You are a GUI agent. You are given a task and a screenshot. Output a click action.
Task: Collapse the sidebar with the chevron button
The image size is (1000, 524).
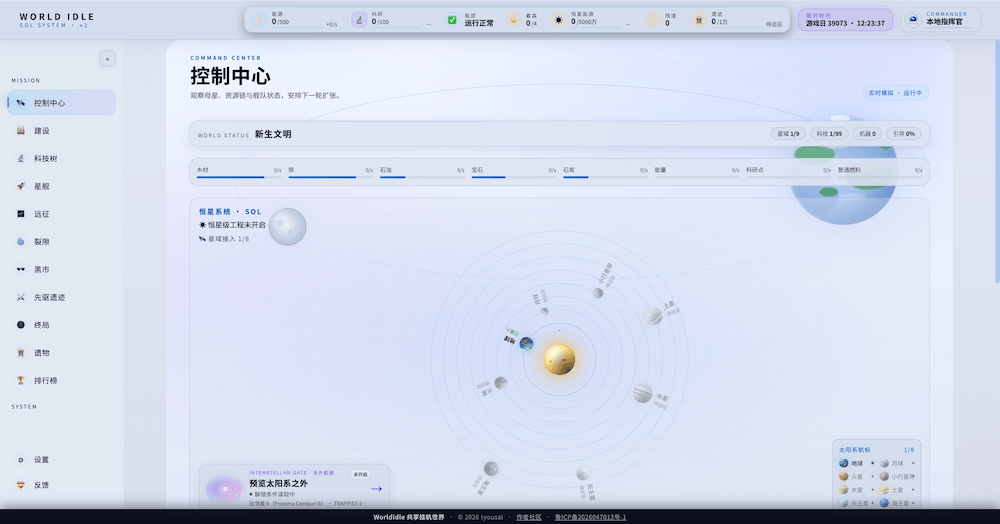[107, 59]
